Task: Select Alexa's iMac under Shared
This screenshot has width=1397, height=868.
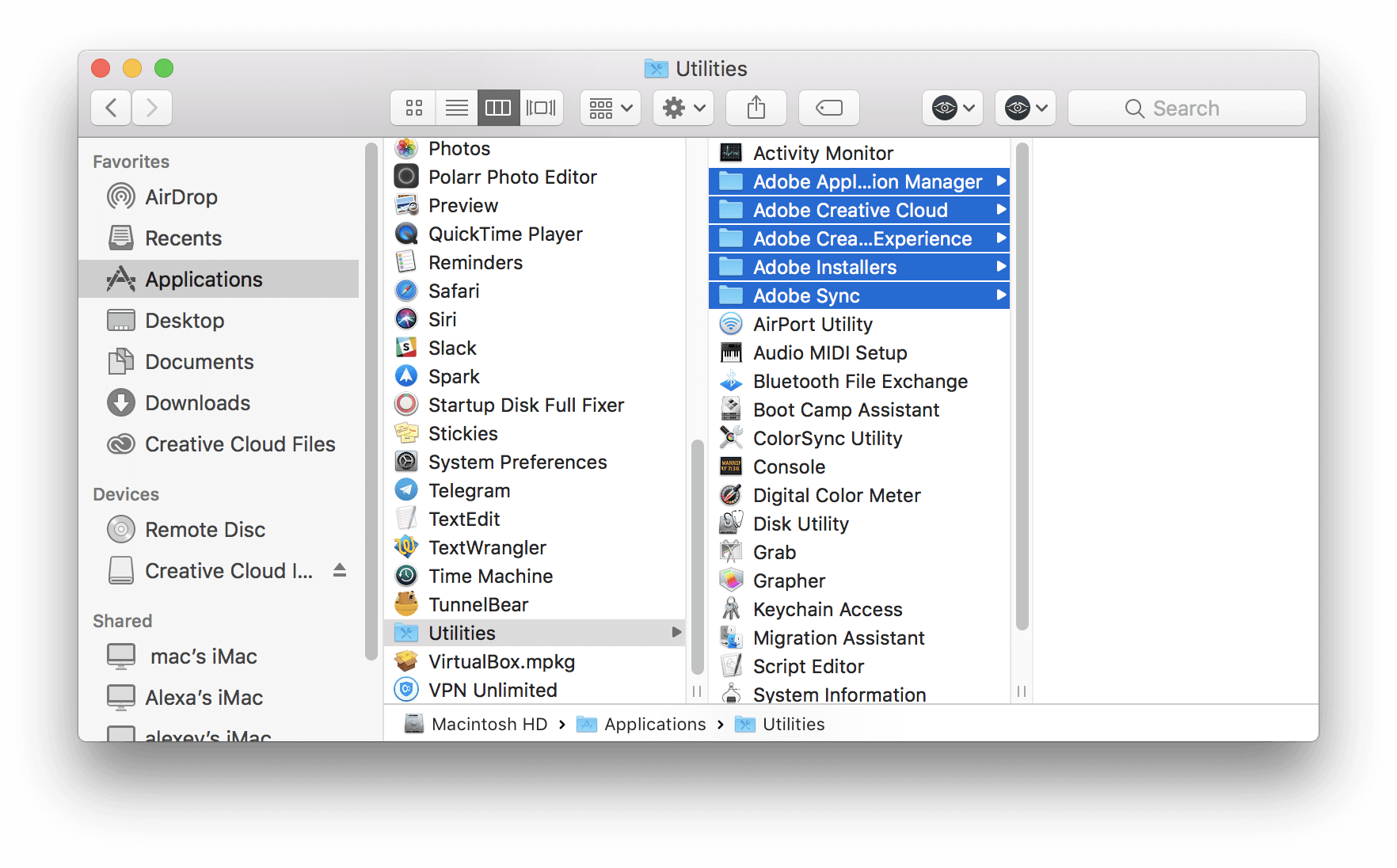Action: click(x=219, y=698)
